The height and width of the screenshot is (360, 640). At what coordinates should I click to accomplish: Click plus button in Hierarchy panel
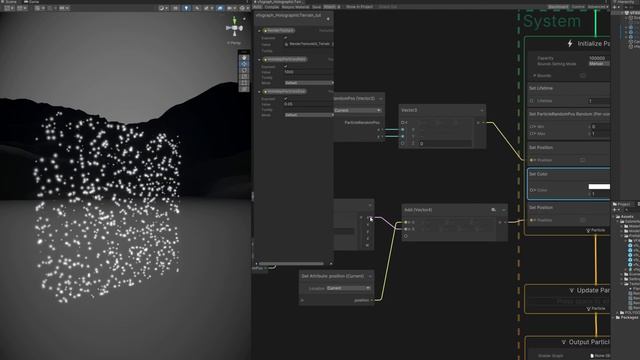click(615, 7)
